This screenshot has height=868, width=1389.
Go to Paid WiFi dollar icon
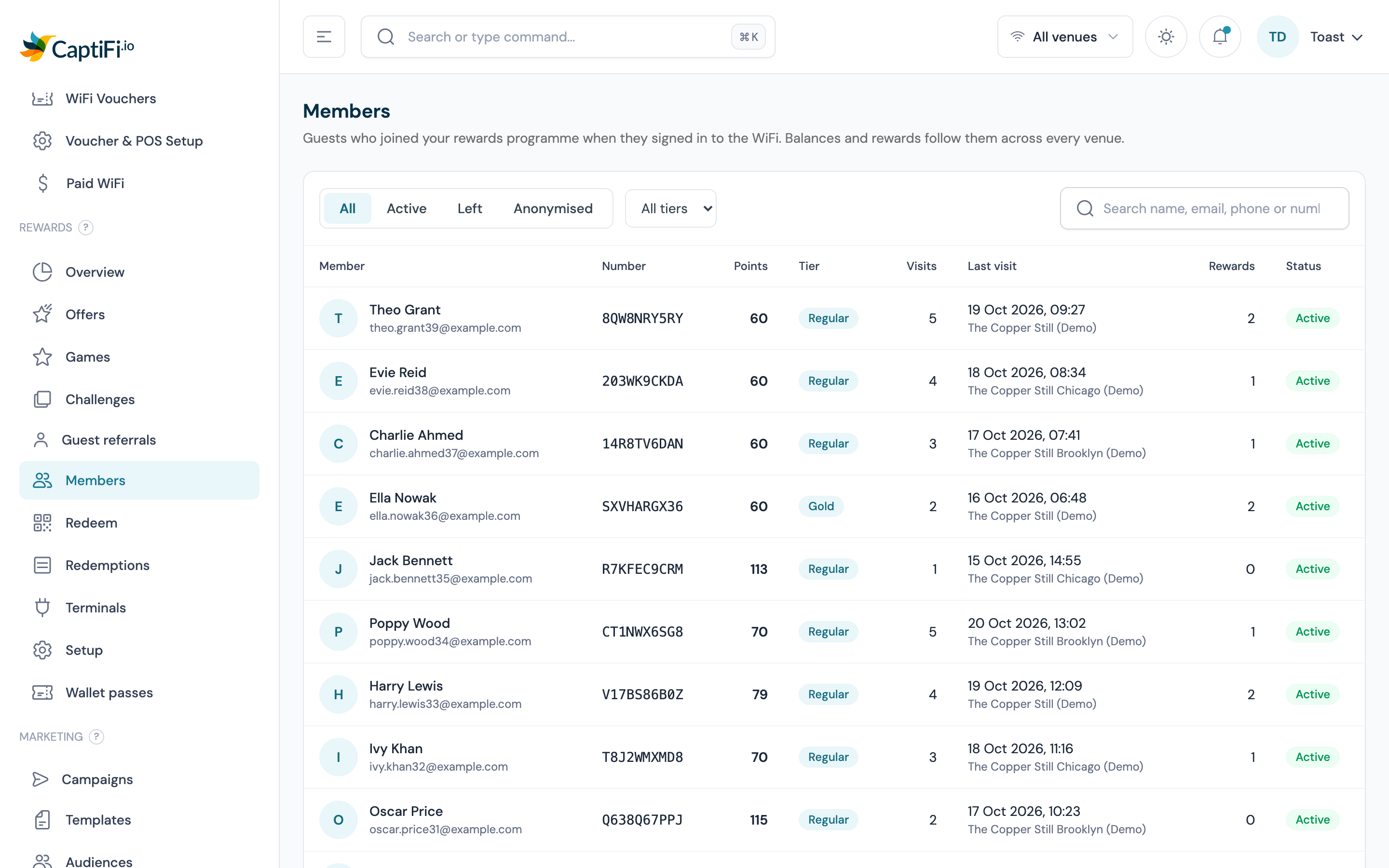click(42, 183)
